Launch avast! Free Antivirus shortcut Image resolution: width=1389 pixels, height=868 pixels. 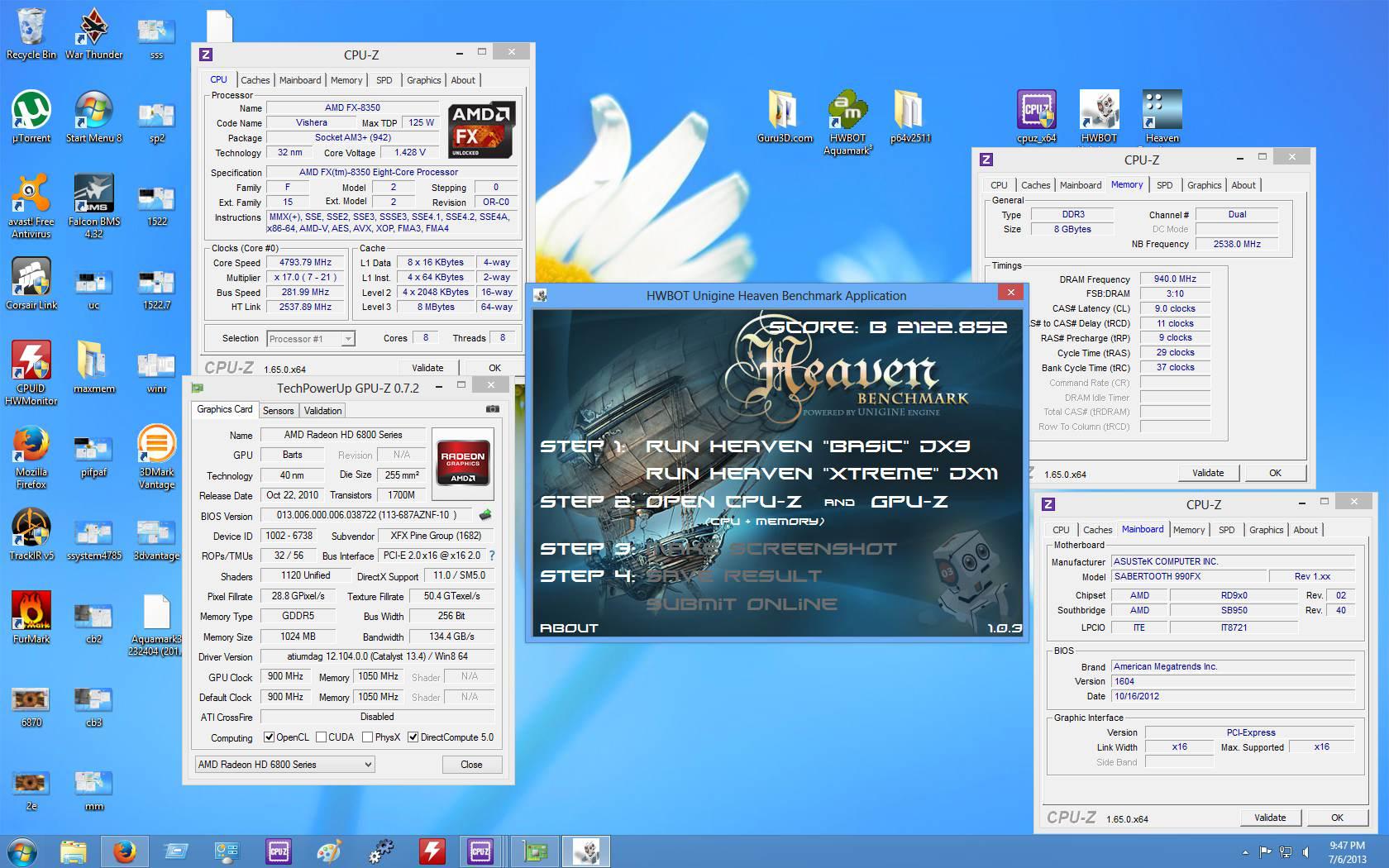tap(31, 206)
